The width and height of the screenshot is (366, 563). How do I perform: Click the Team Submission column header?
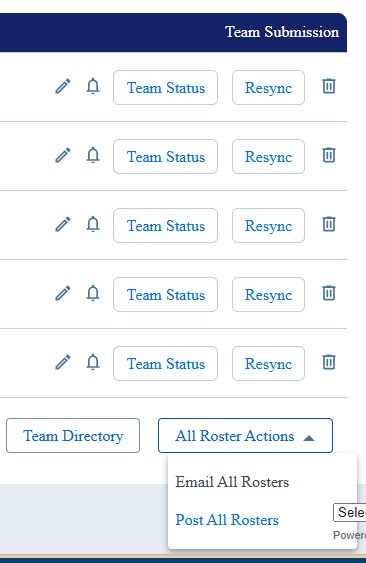(x=282, y=32)
